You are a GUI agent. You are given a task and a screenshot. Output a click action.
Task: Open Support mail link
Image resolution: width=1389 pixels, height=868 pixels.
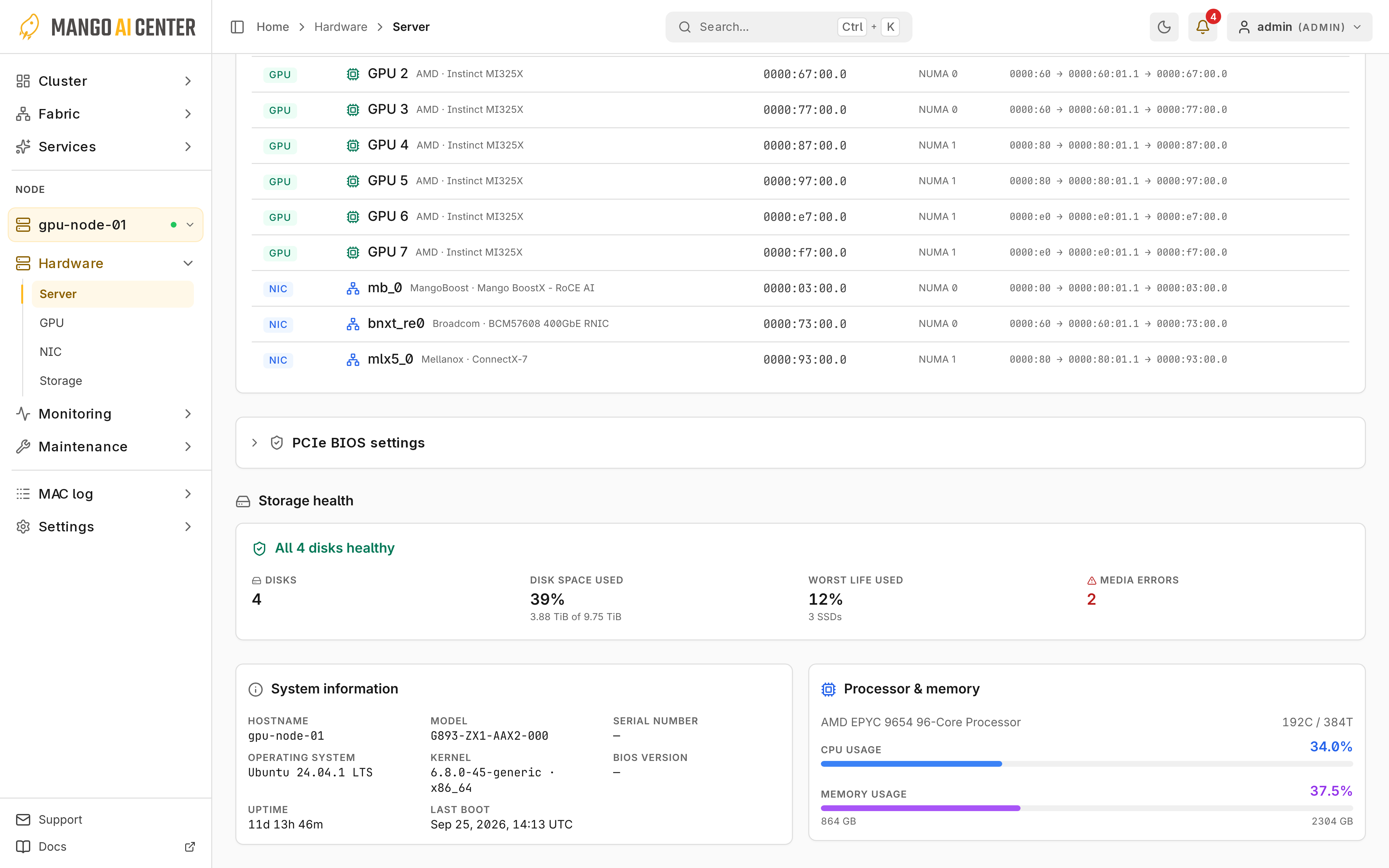[60, 820]
